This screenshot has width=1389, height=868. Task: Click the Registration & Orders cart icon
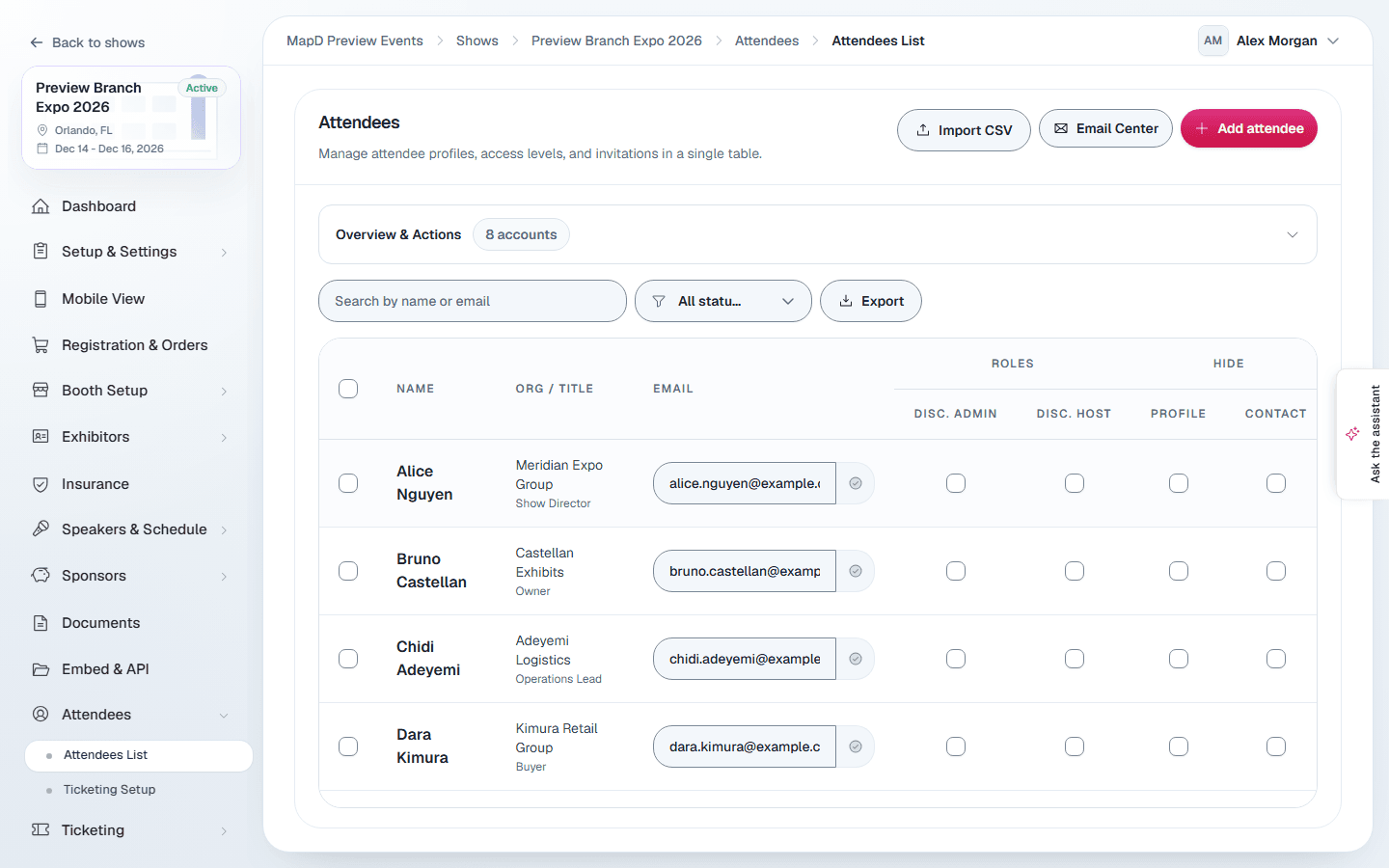[x=41, y=345]
